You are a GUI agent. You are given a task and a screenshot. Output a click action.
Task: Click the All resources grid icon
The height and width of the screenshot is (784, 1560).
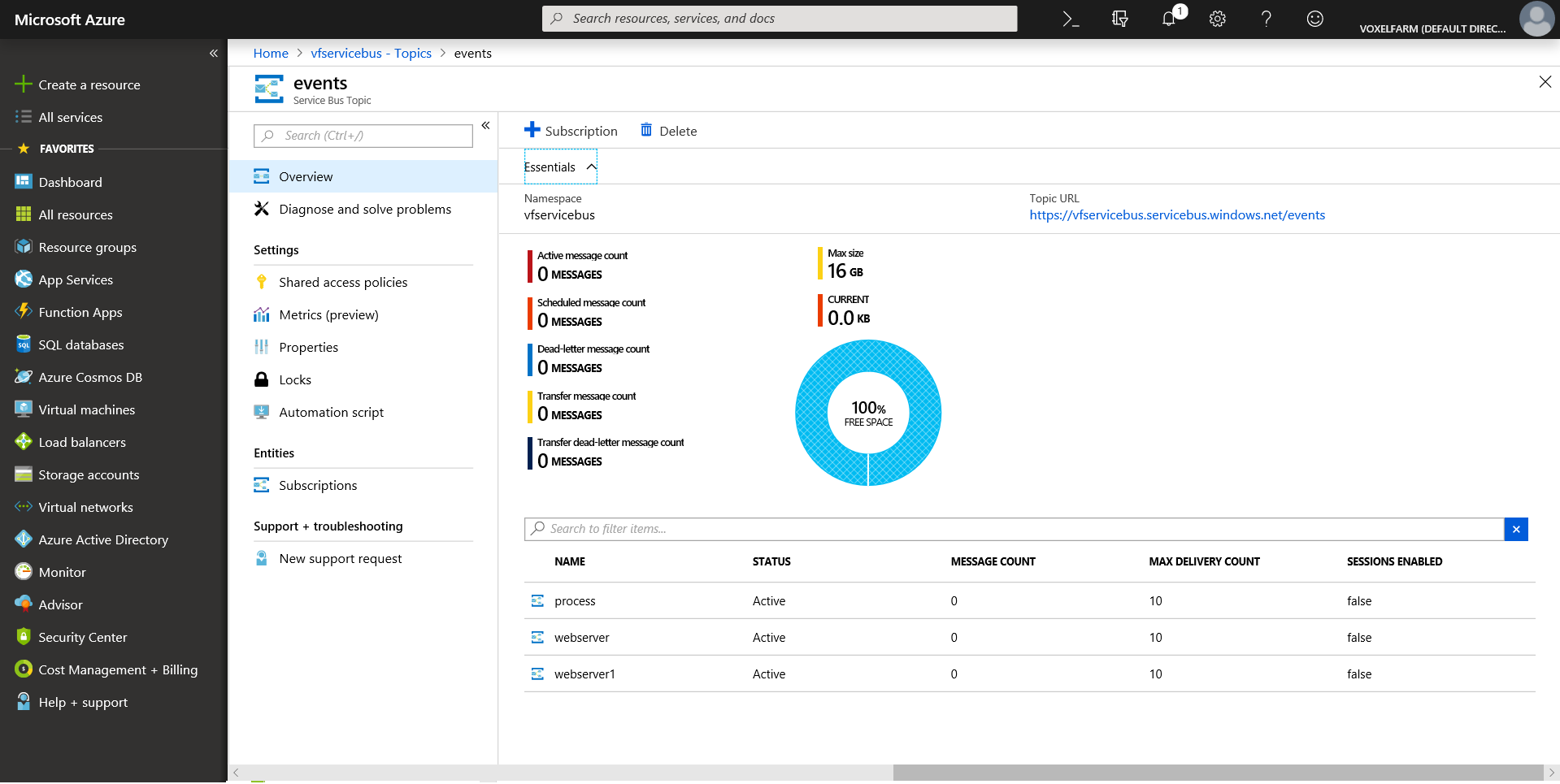click(24, 214)
